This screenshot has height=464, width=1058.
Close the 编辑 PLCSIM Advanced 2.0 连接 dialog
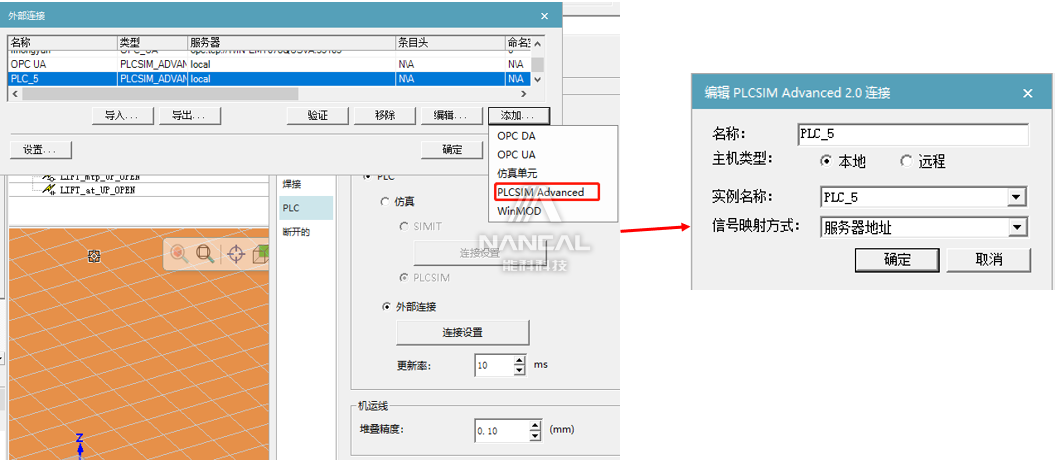point(1028,94)
